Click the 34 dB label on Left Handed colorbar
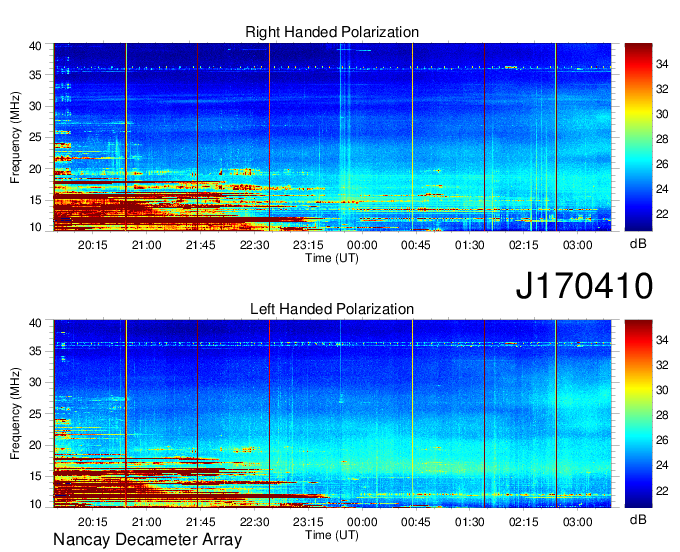 pos(662,340)
